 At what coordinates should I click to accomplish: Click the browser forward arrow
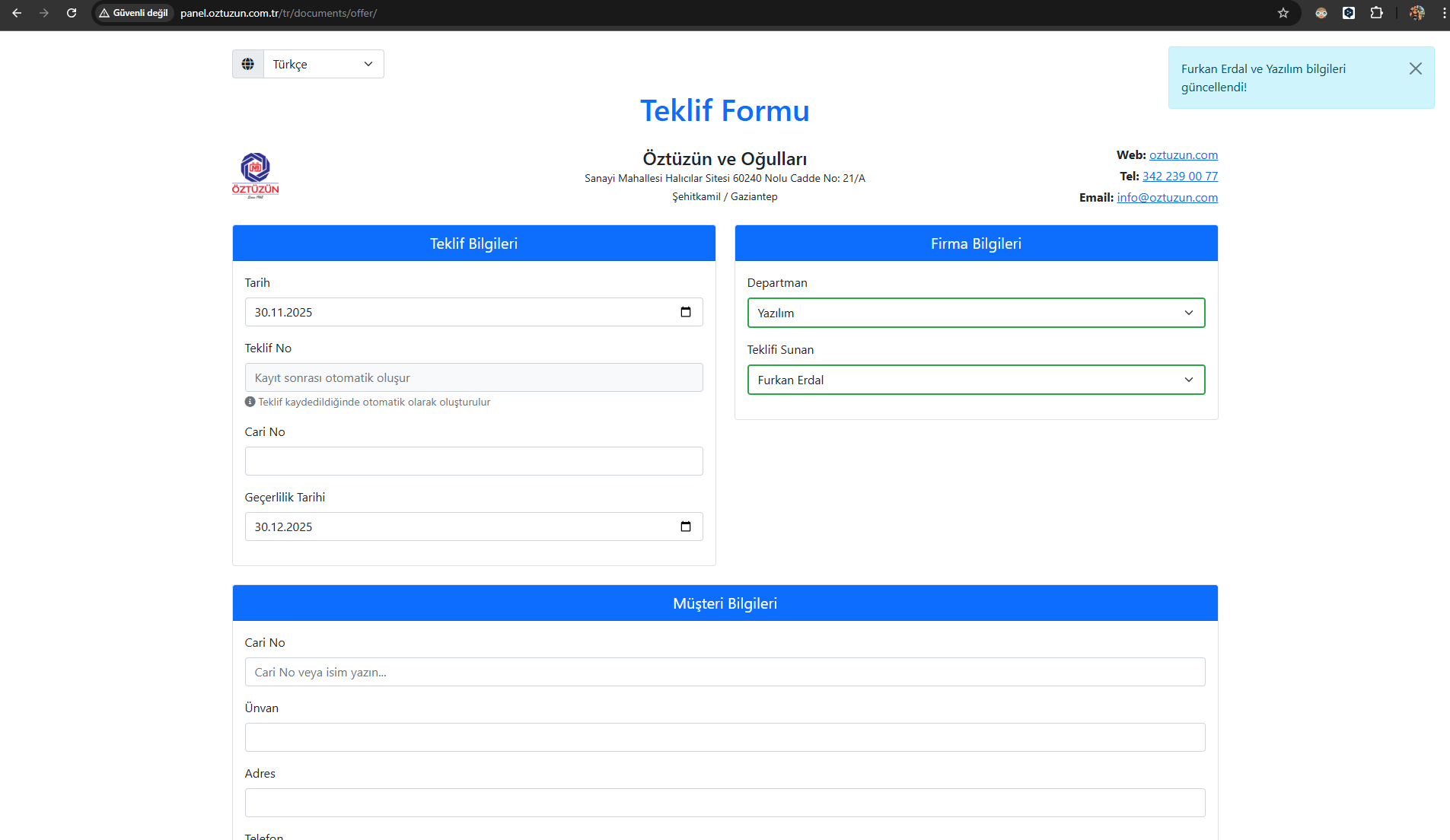[44, 13]
